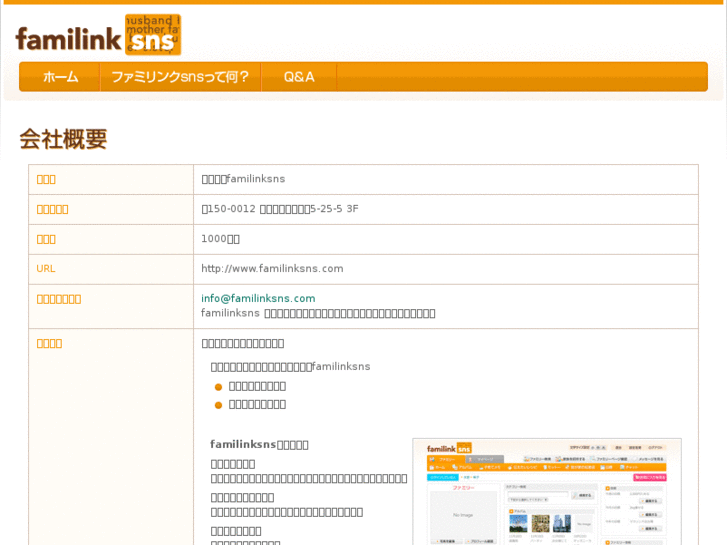Viewport: 727px width, 545px height.
Task: Click the 会社概要 page heading
Action: [63, 139]
